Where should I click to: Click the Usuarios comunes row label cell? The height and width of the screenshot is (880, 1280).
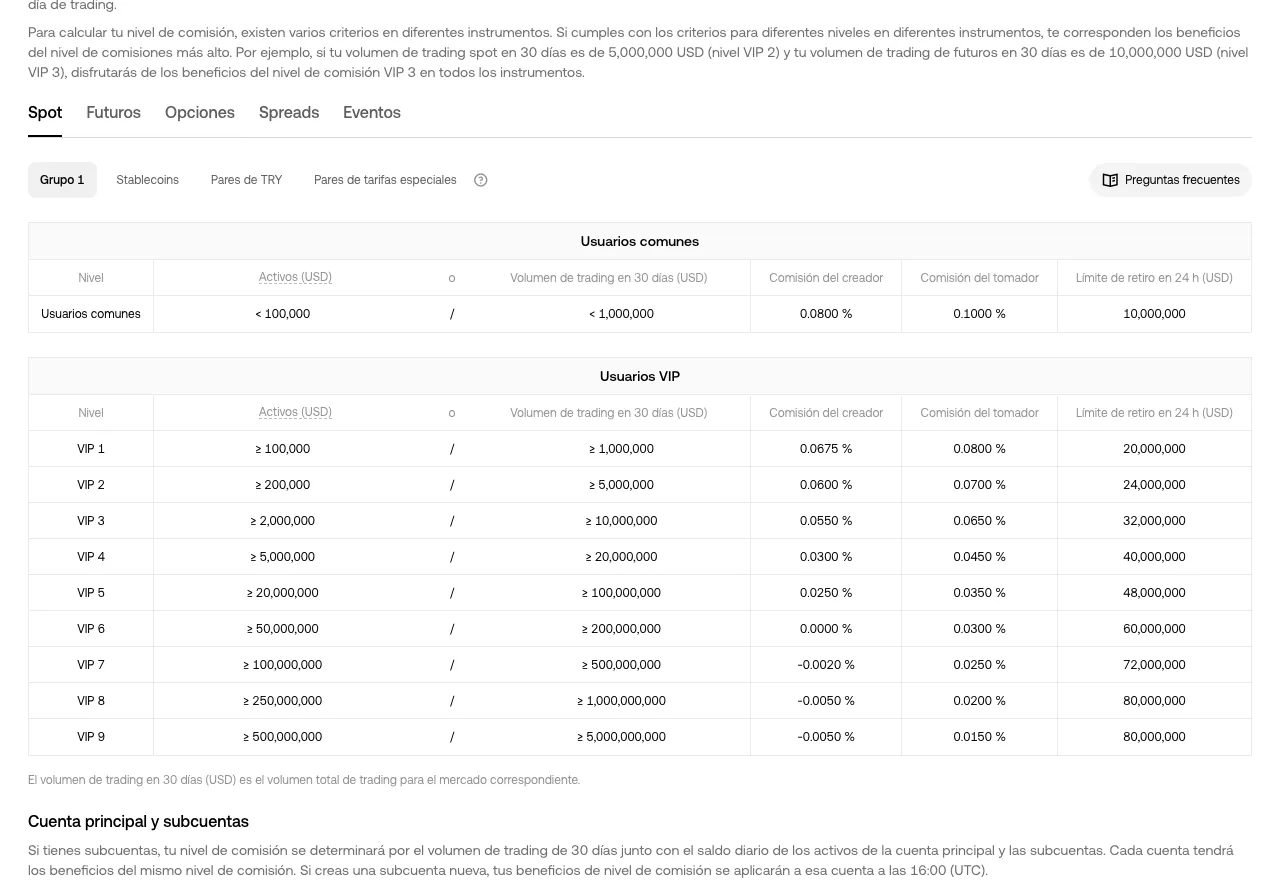(91, 314)
